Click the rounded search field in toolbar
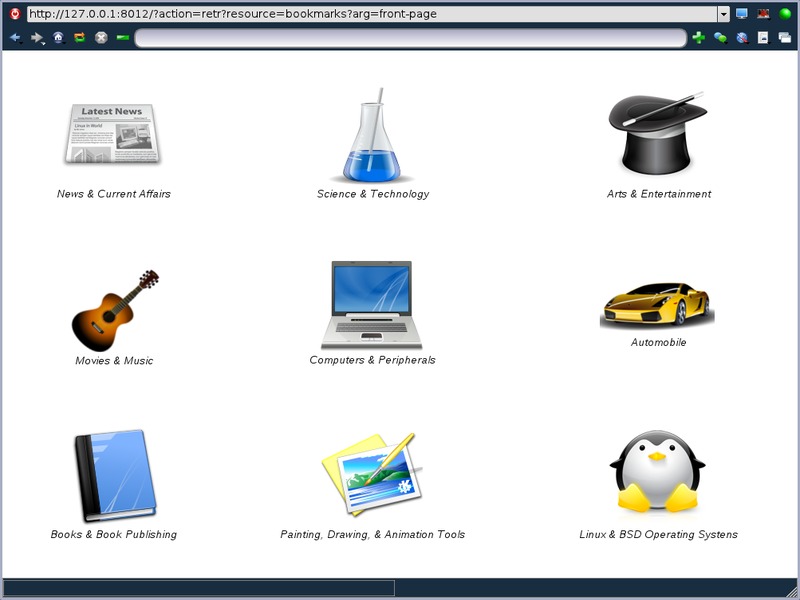 (x=410, y=38)
